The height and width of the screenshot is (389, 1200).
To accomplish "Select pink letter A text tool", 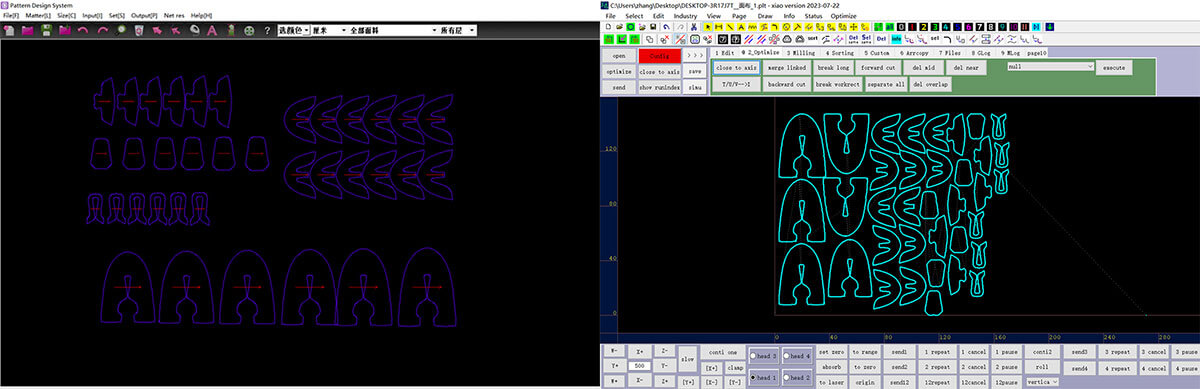I will coord(212,30).
